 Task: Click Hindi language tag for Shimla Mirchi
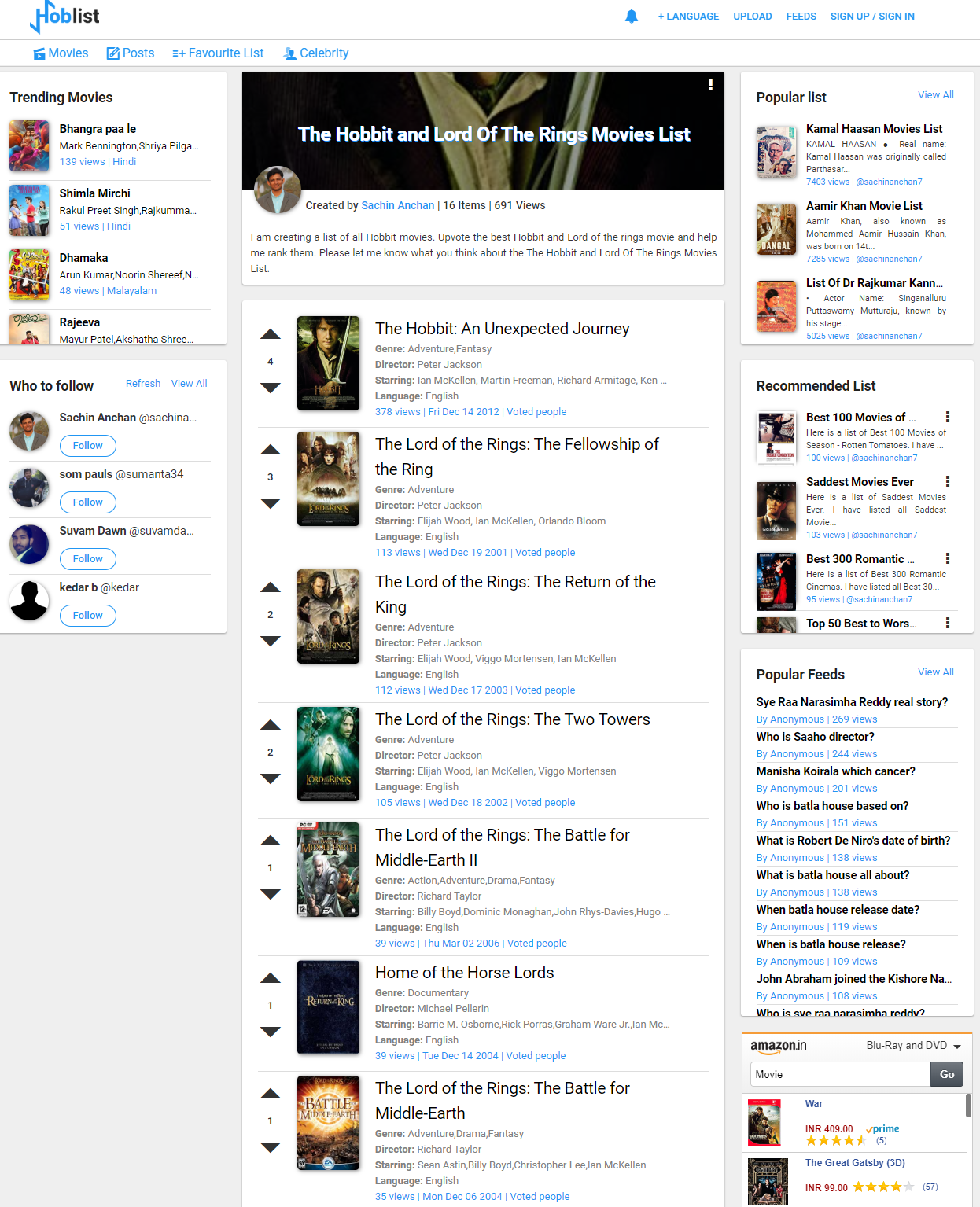pyautogui.click(x=119, y=226)
